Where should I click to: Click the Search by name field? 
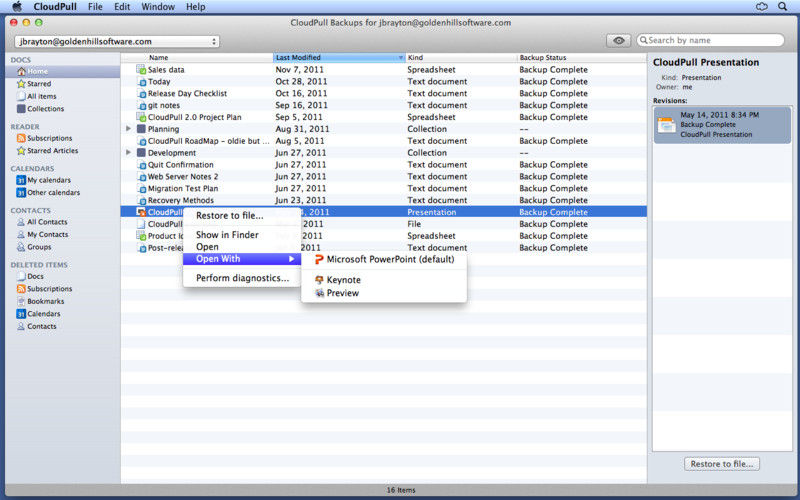[x=710, y=40]
